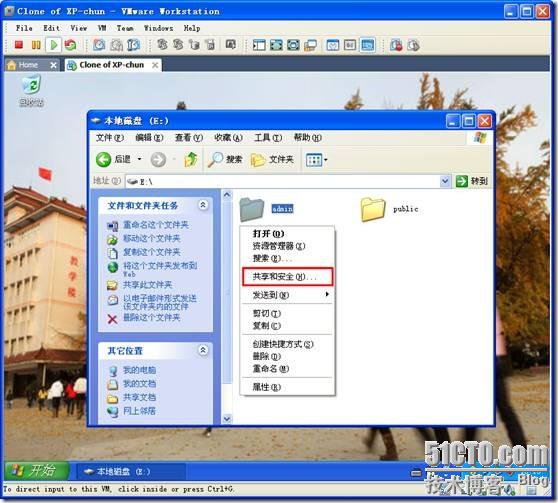The width and height of the screenshot is (558, 503).
Task: Open VMware Edit menu
Action: pos(51,28)
